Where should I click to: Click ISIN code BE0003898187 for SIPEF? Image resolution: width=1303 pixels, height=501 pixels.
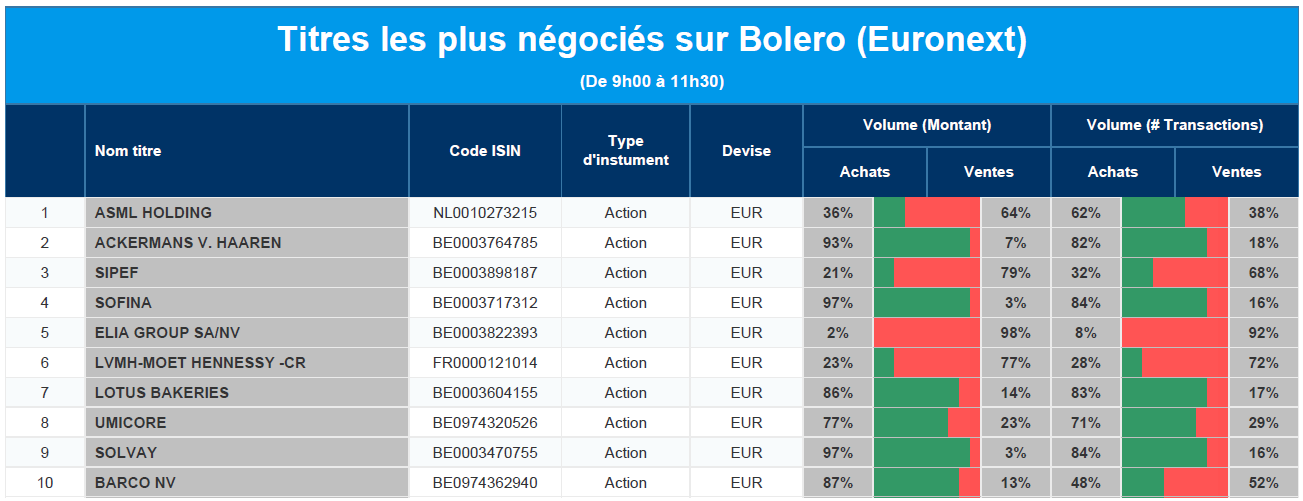(x=485, y=273)
